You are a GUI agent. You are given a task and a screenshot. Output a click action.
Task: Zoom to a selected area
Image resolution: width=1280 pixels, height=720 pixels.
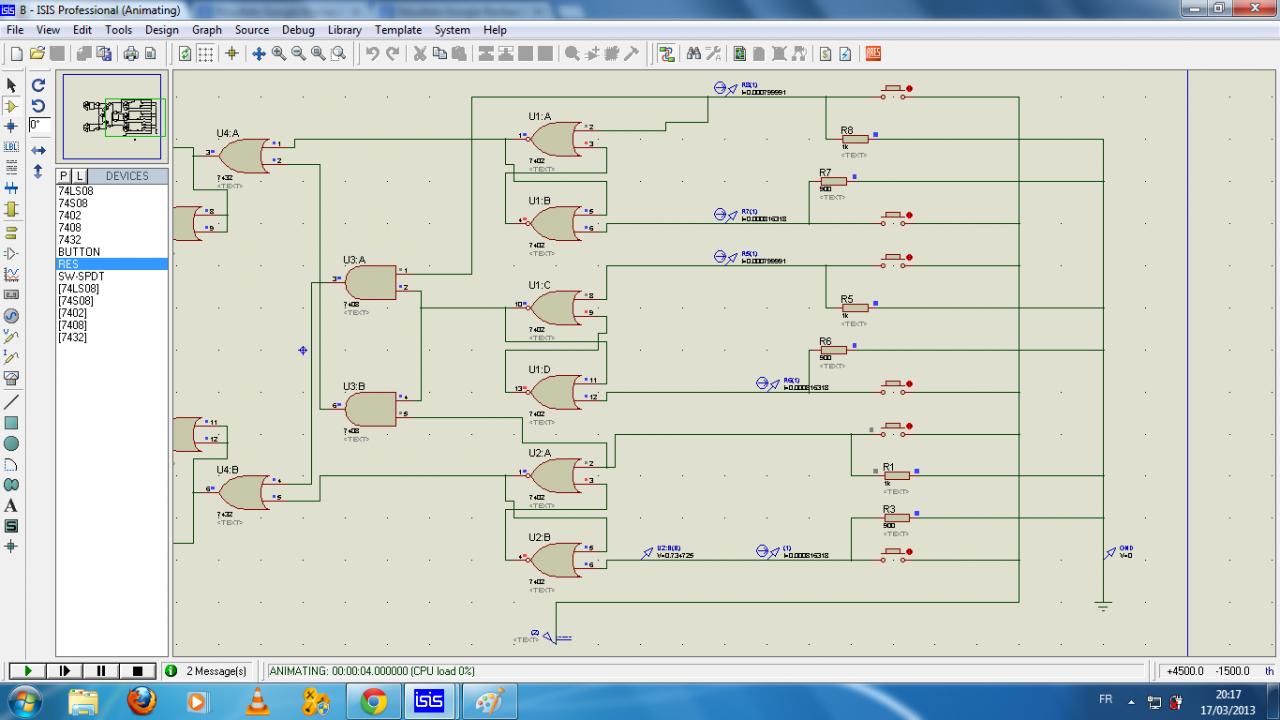[339, 54]
